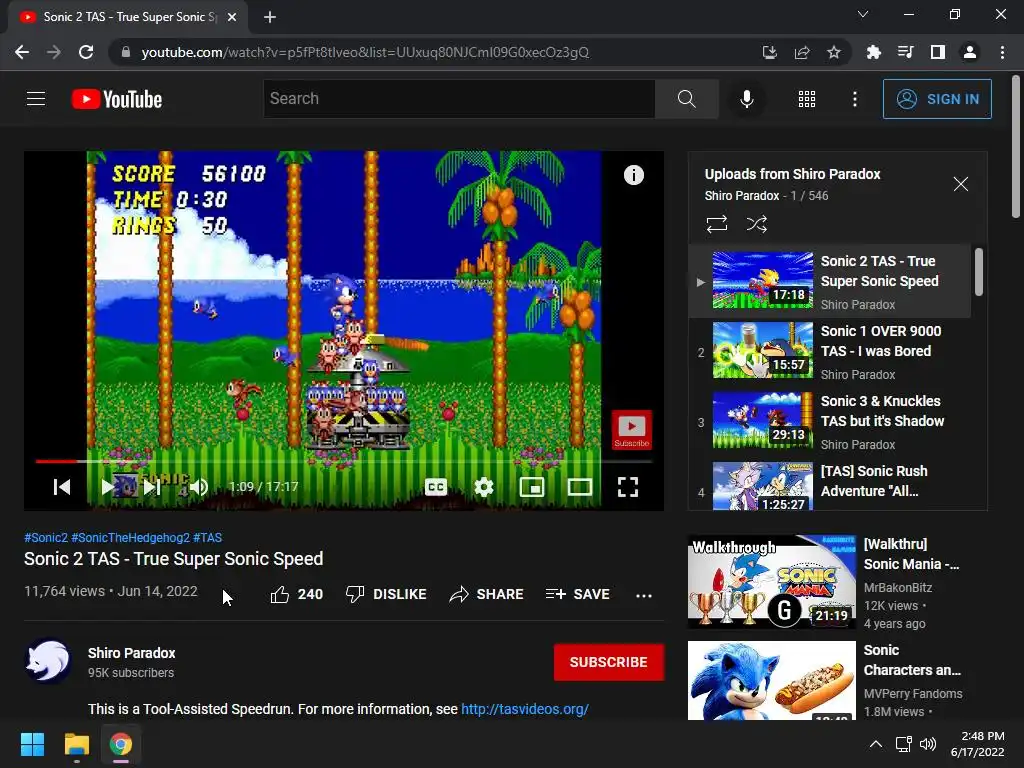Select Sonic 2 TAS True Super Sonic Speed playlist item
The width and height of the screenshot is (1024, 768).
coord(829,281)
